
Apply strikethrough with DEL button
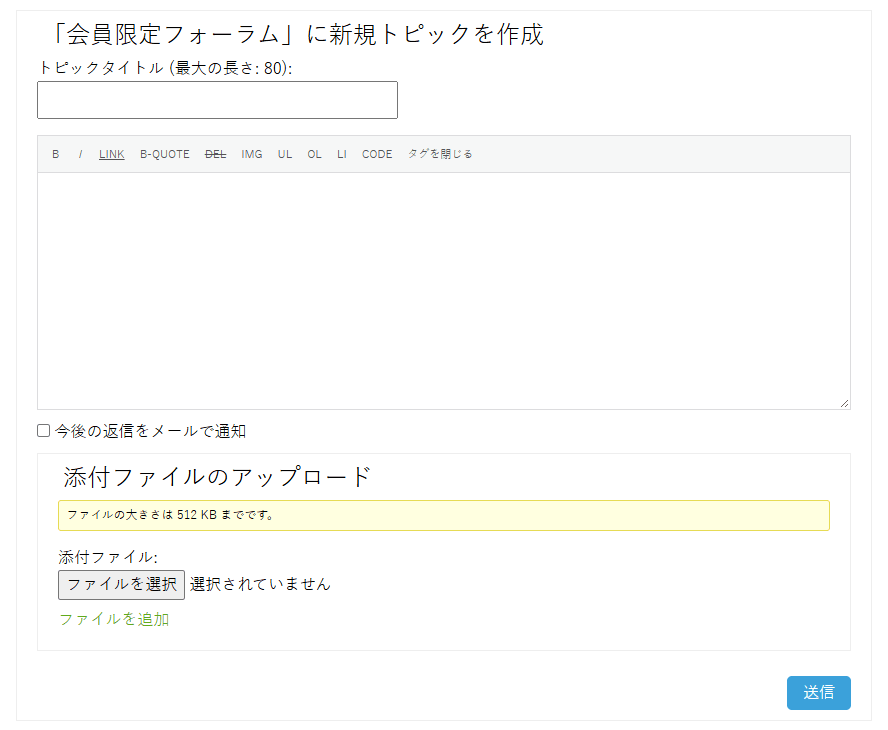[215, 154]
